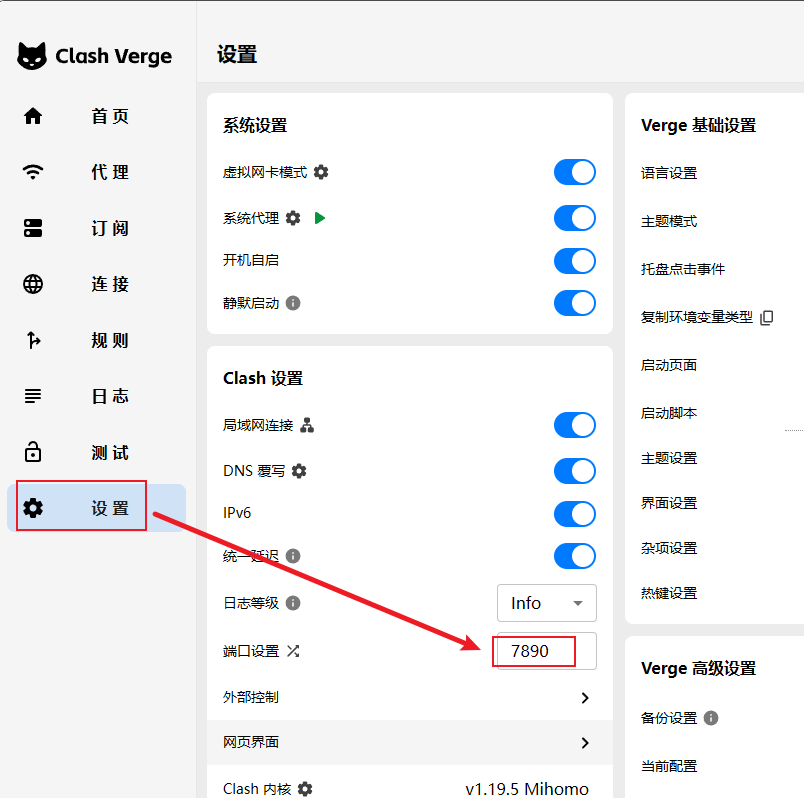Image resolution: width=804 pixels, height=798 pixels.
Task: Open gear settings for DNS 覆写
Action: click(x=299, y=471)
